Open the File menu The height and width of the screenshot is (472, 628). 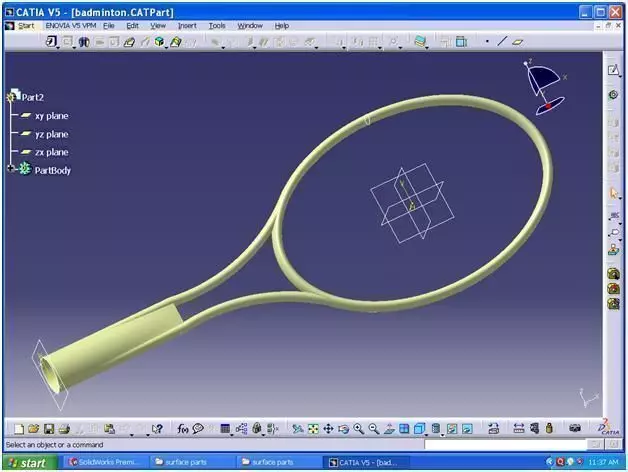(109, 26)
